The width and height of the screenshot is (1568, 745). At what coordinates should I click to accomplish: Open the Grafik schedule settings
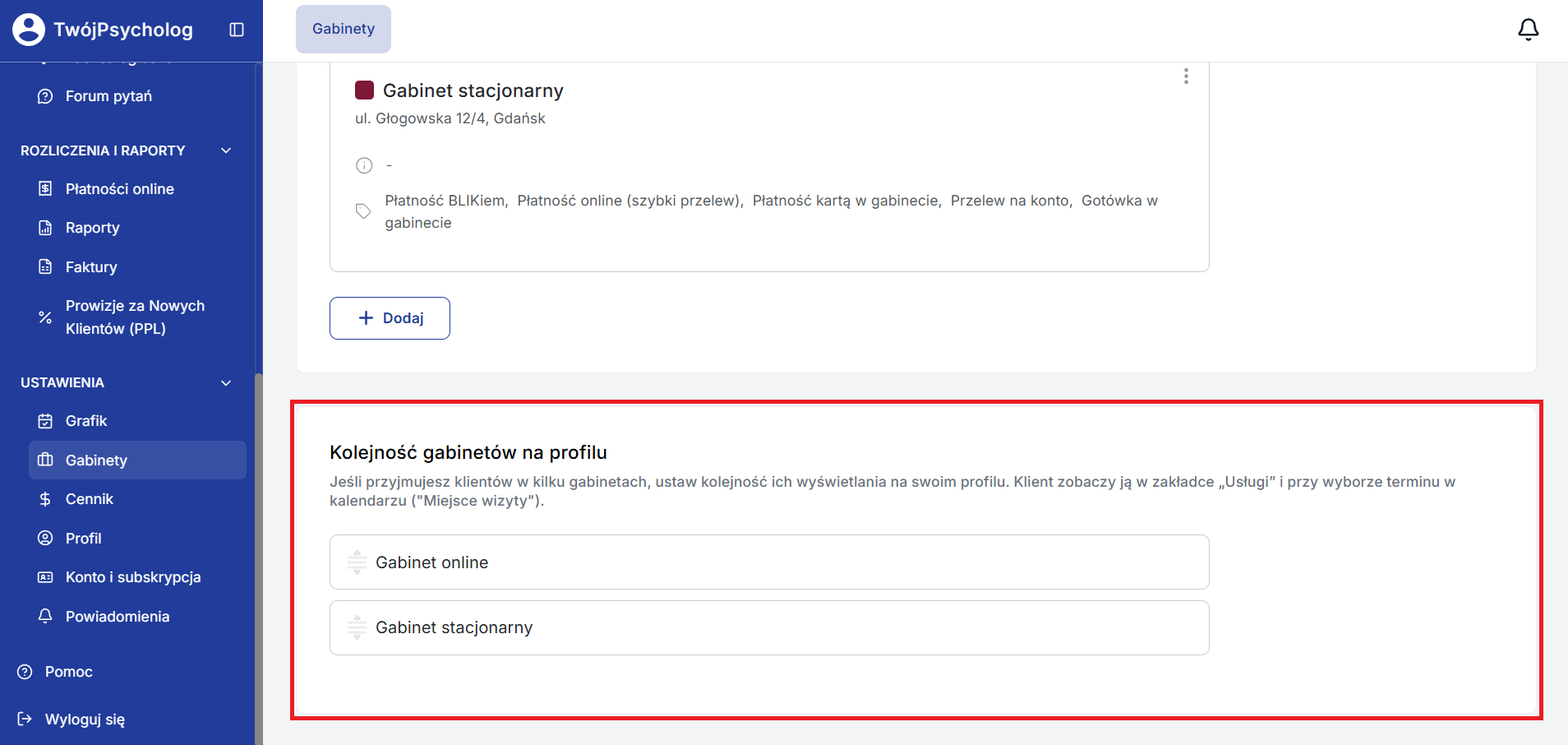coord(86,421)
